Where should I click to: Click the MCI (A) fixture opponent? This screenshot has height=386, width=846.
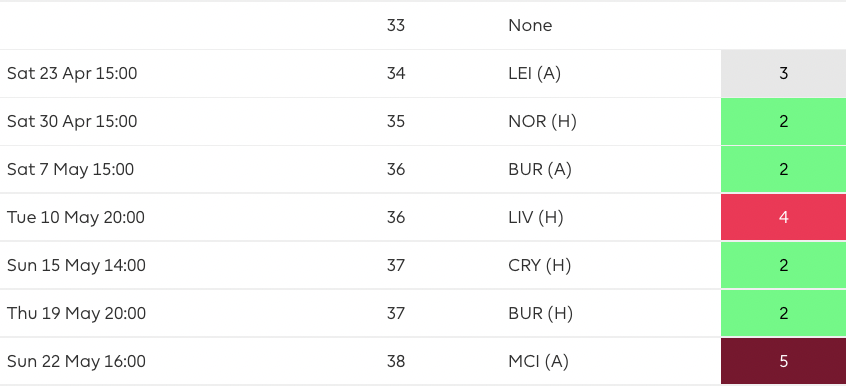click(538, 362)
